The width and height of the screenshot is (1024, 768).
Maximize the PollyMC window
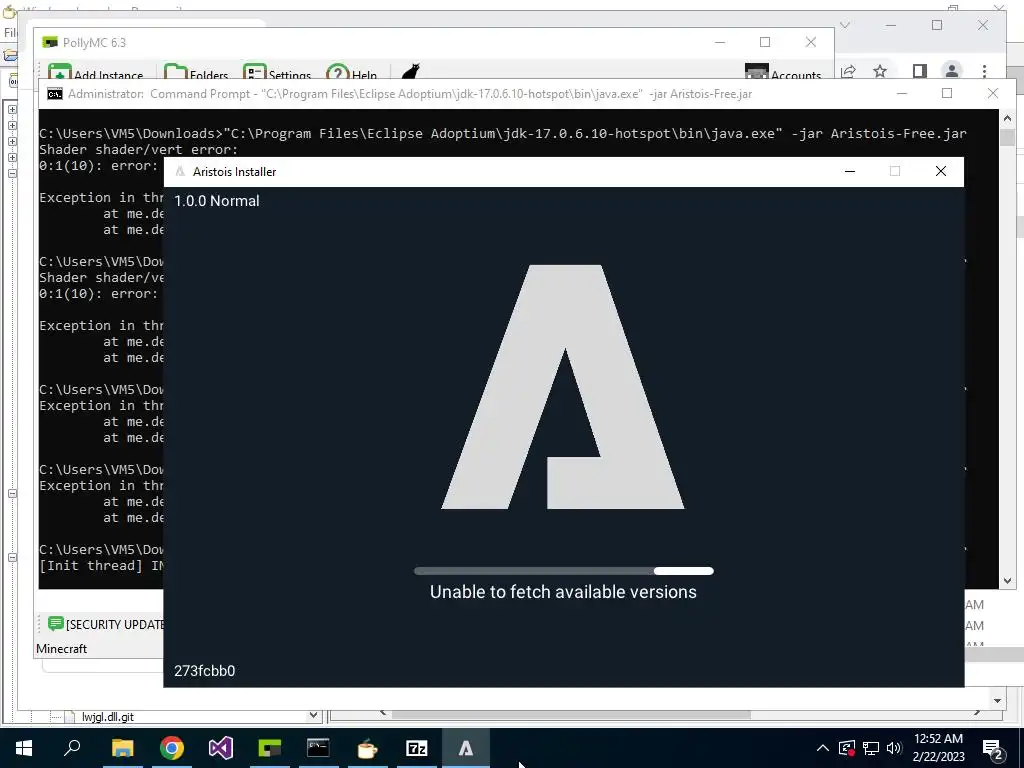click(765, 42)
